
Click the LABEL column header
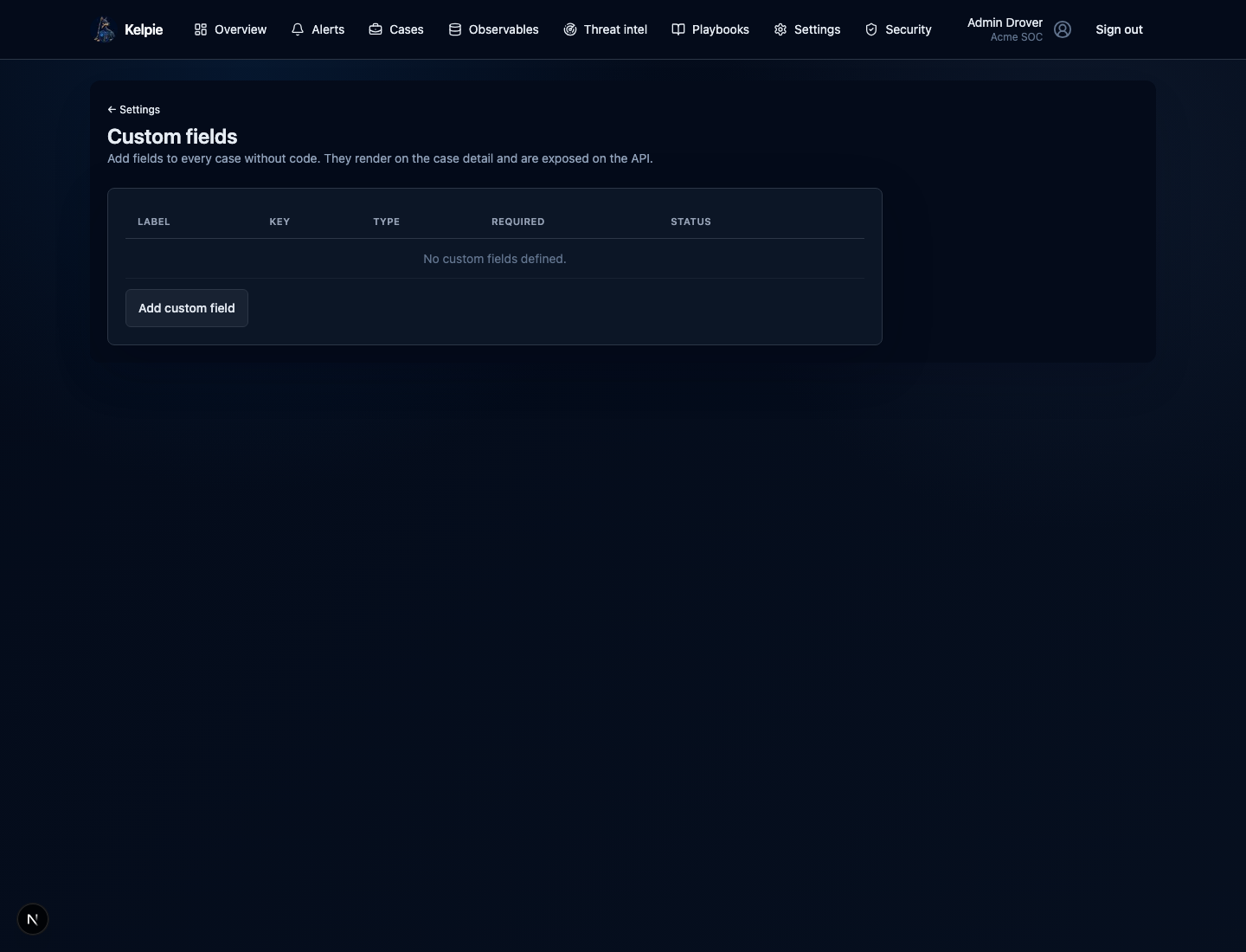pos(154,222)
